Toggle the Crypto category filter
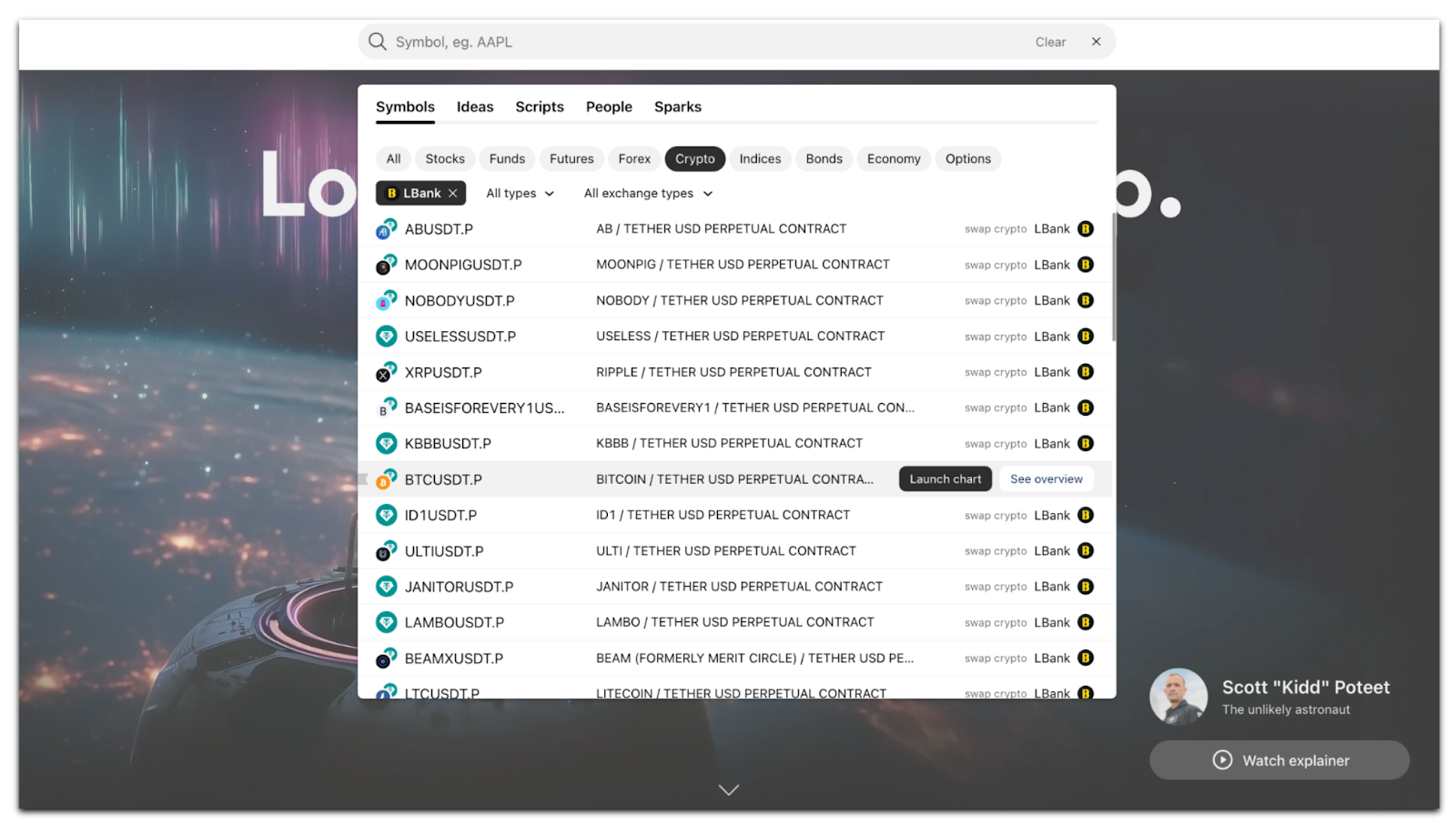This screenshot has height=825, width=1456. tap(695, 158)
